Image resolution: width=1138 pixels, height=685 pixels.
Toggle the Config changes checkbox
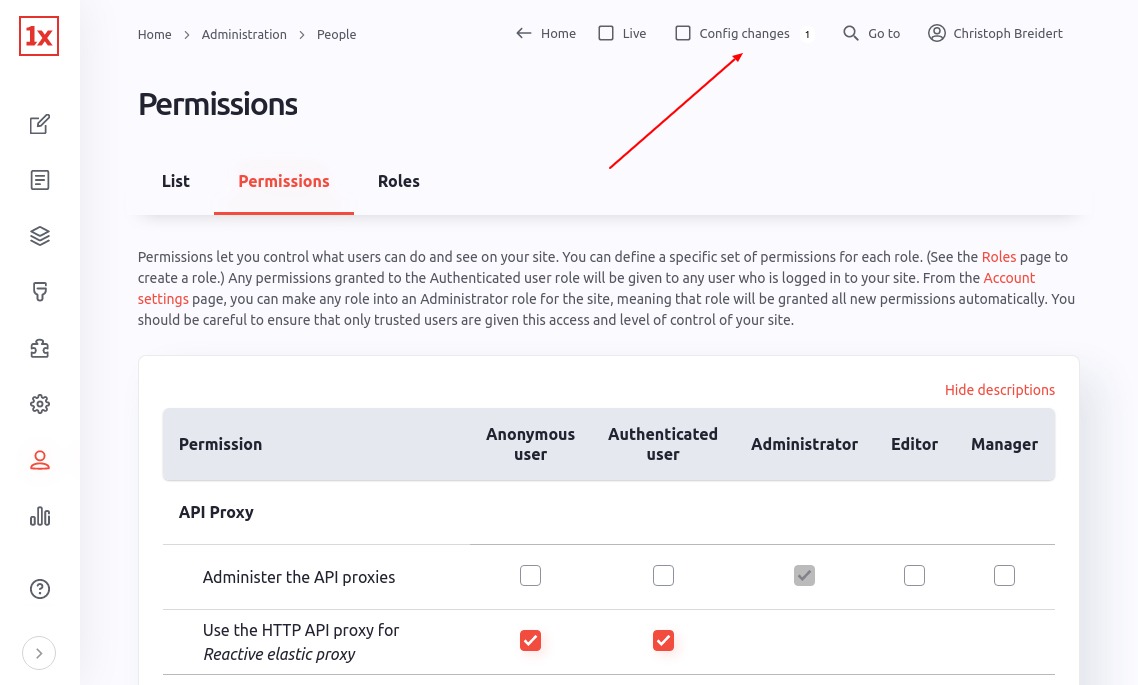pos(683,33)
